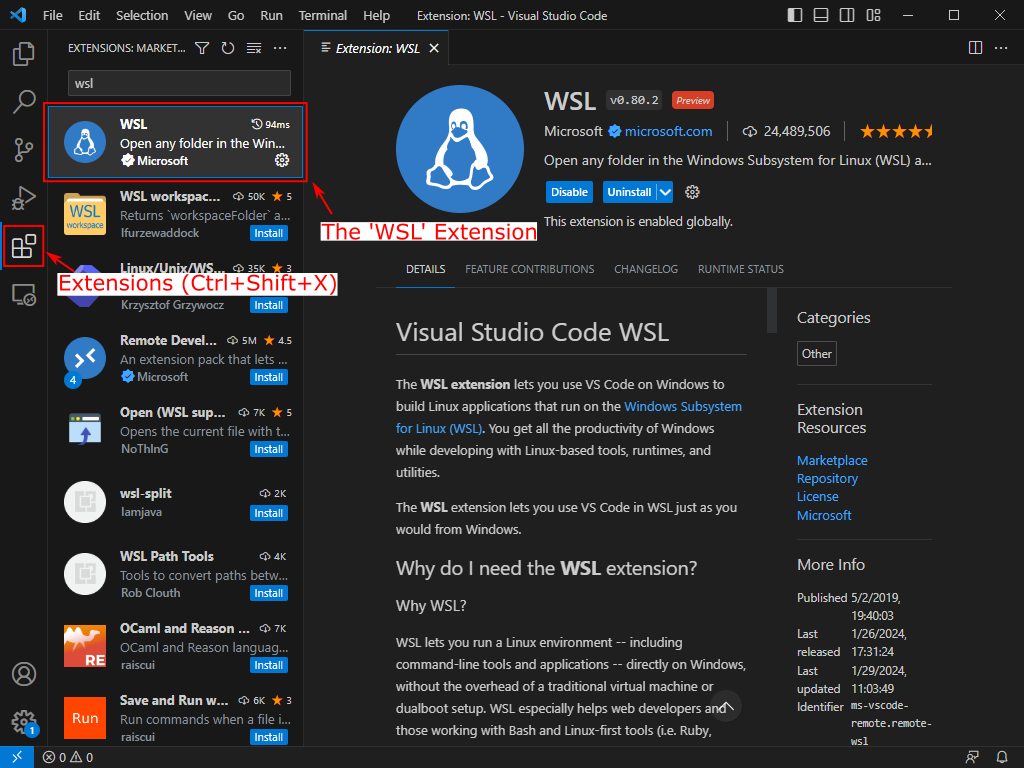Switch to the Details tab

425,269
